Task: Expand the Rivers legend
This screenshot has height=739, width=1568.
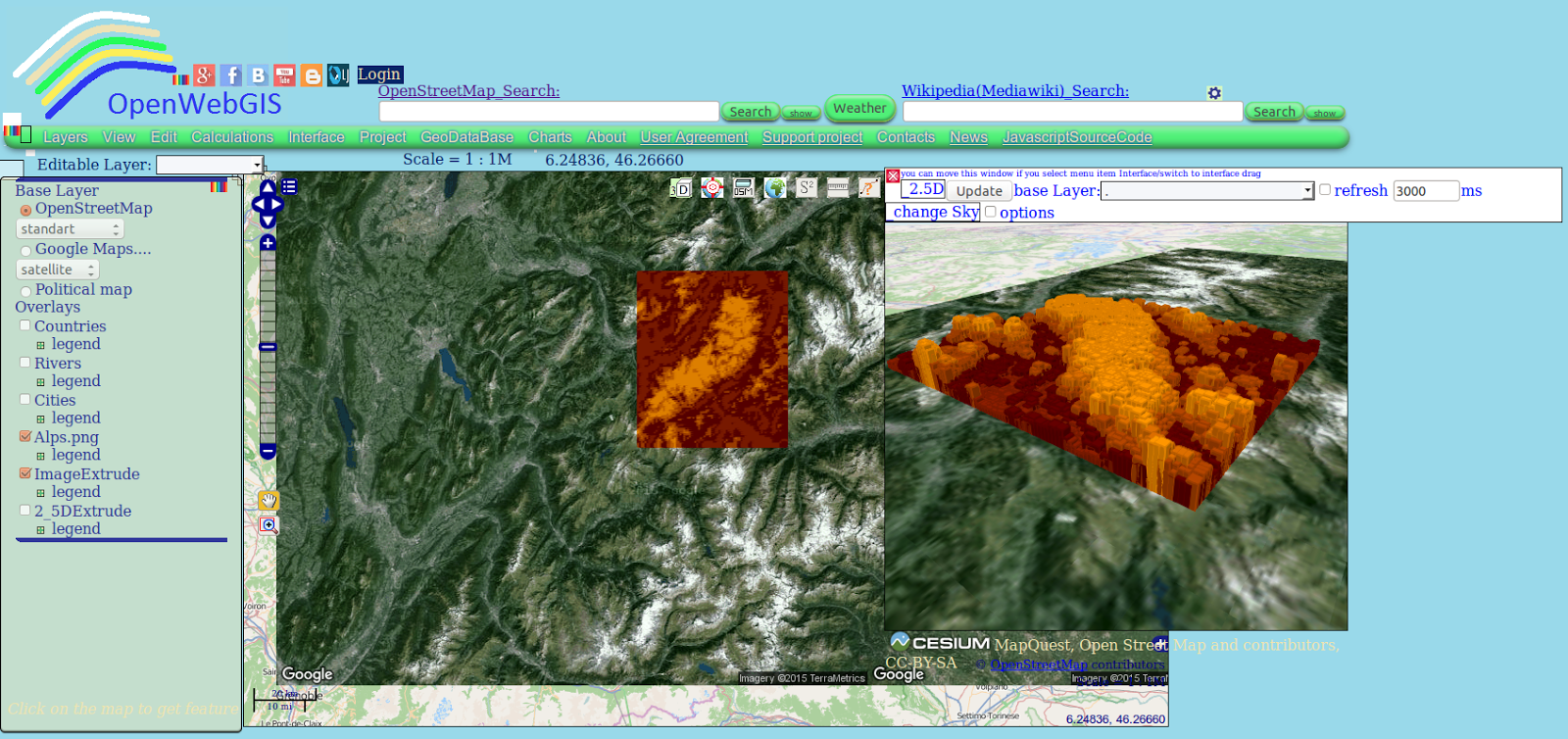Action: click(41, 382)
